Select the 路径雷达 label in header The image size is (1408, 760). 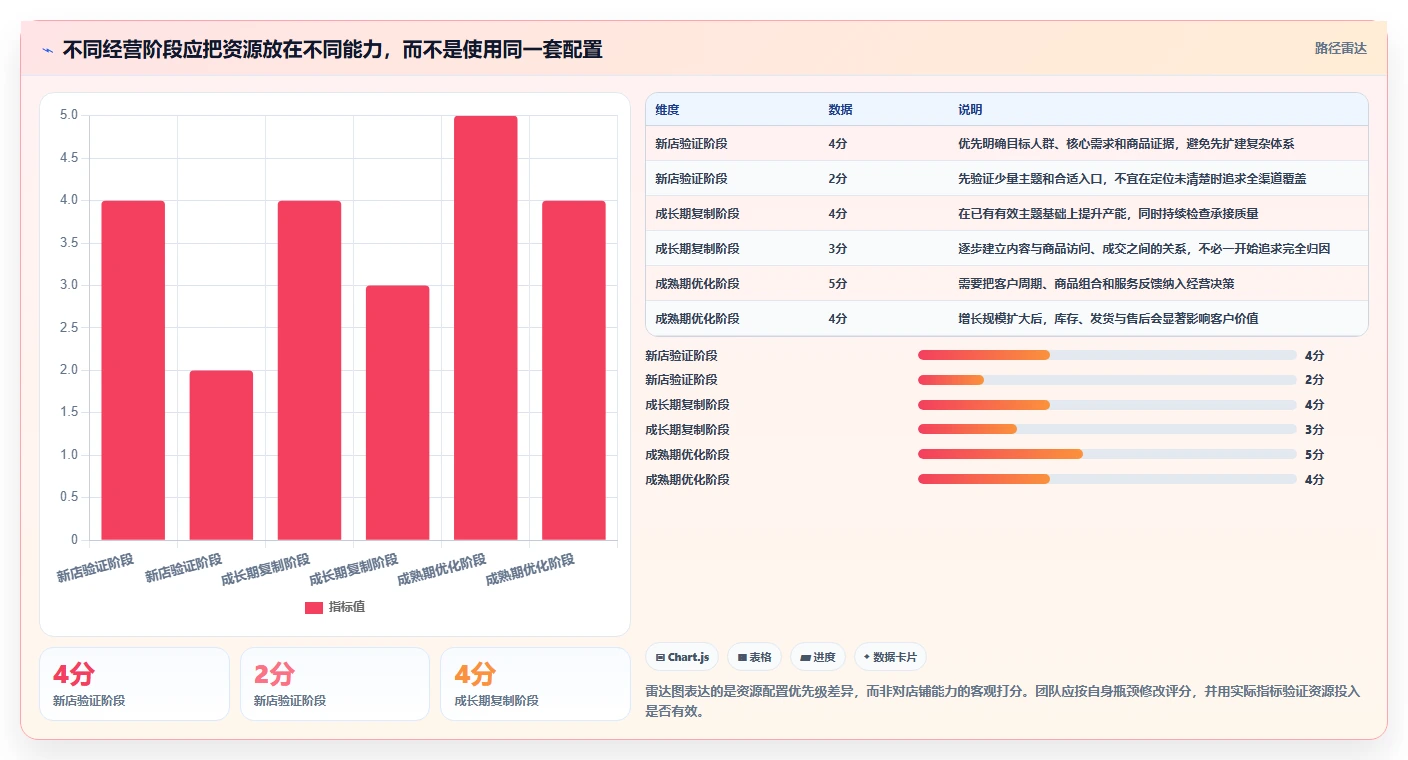pyautogui.click(x=1341, y=48)
